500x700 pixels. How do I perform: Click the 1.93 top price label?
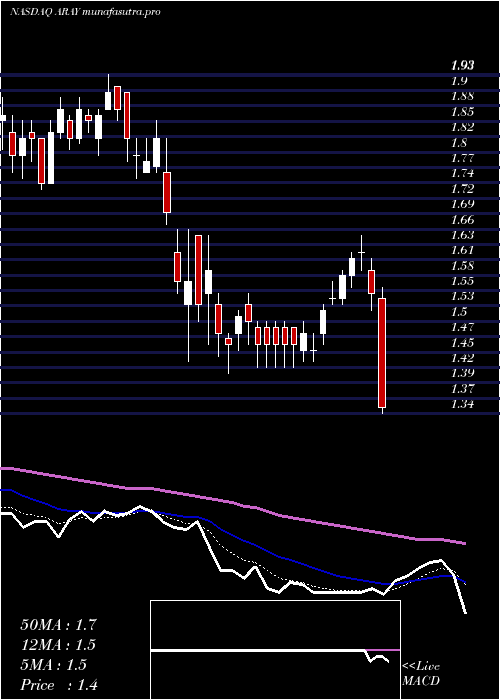click(462, 65)
